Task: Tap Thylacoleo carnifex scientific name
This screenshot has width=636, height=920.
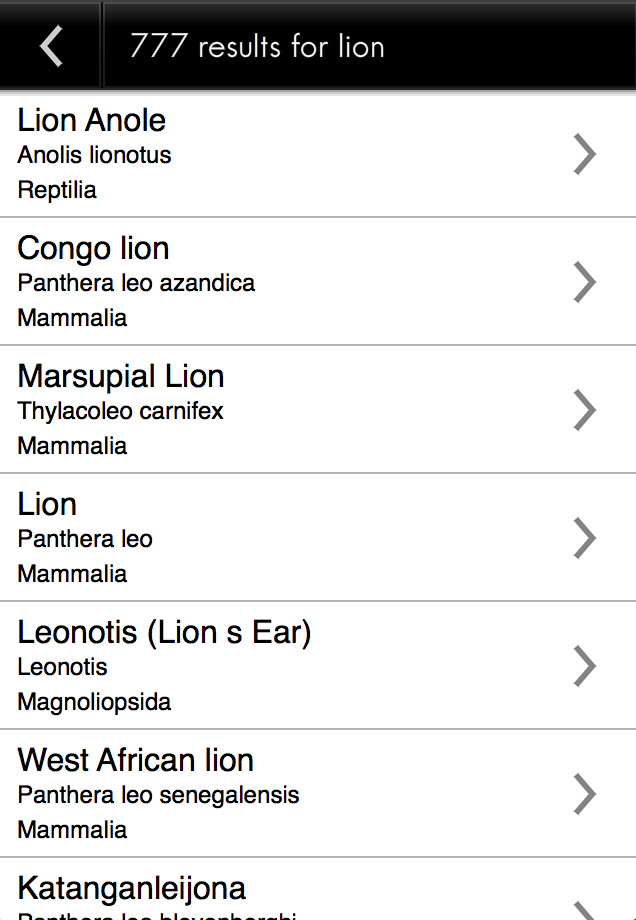Action: coord(120,411)
